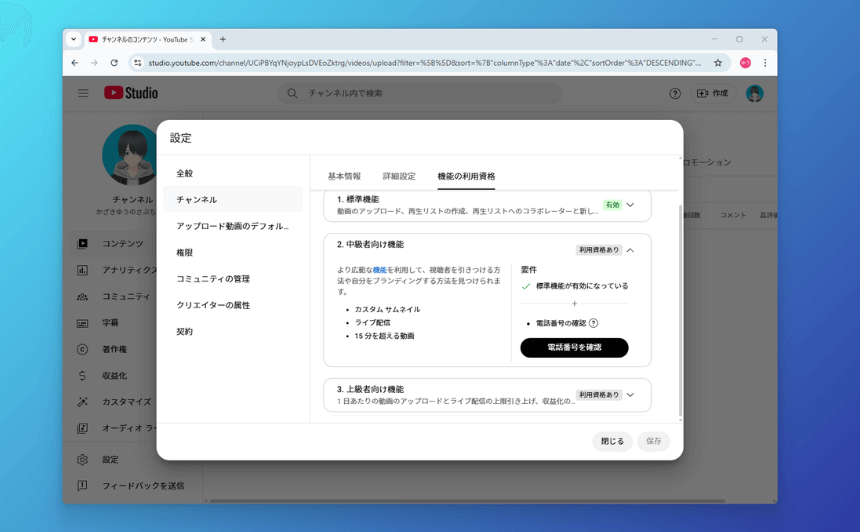Click the Chrome profile icon
The height and width of the screenshot is (532, 860).
pyautogui.click(x=745, y=63)
